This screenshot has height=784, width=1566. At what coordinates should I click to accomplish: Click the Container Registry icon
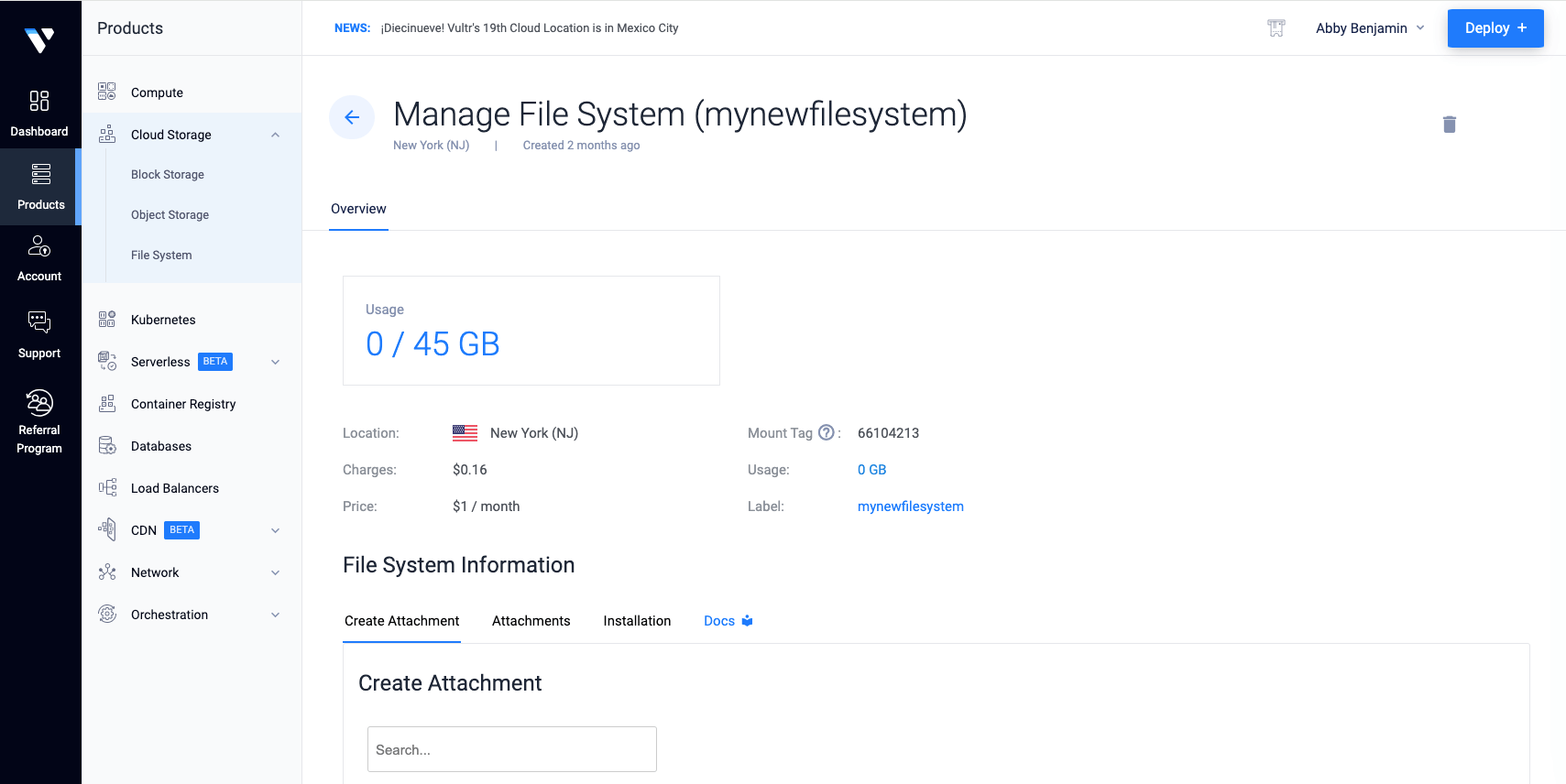107,403
